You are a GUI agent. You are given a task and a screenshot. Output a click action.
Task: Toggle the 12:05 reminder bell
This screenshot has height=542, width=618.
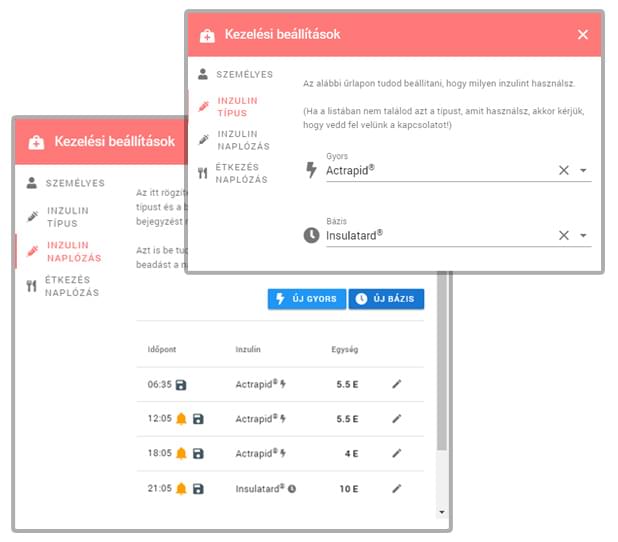(x=181, y=419)
